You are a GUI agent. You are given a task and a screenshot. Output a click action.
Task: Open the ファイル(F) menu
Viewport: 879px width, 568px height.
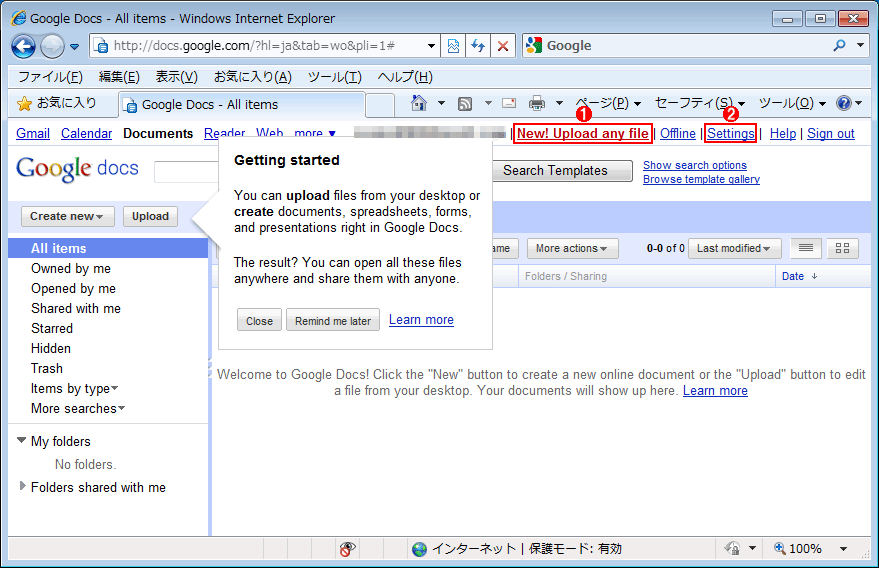50,77
